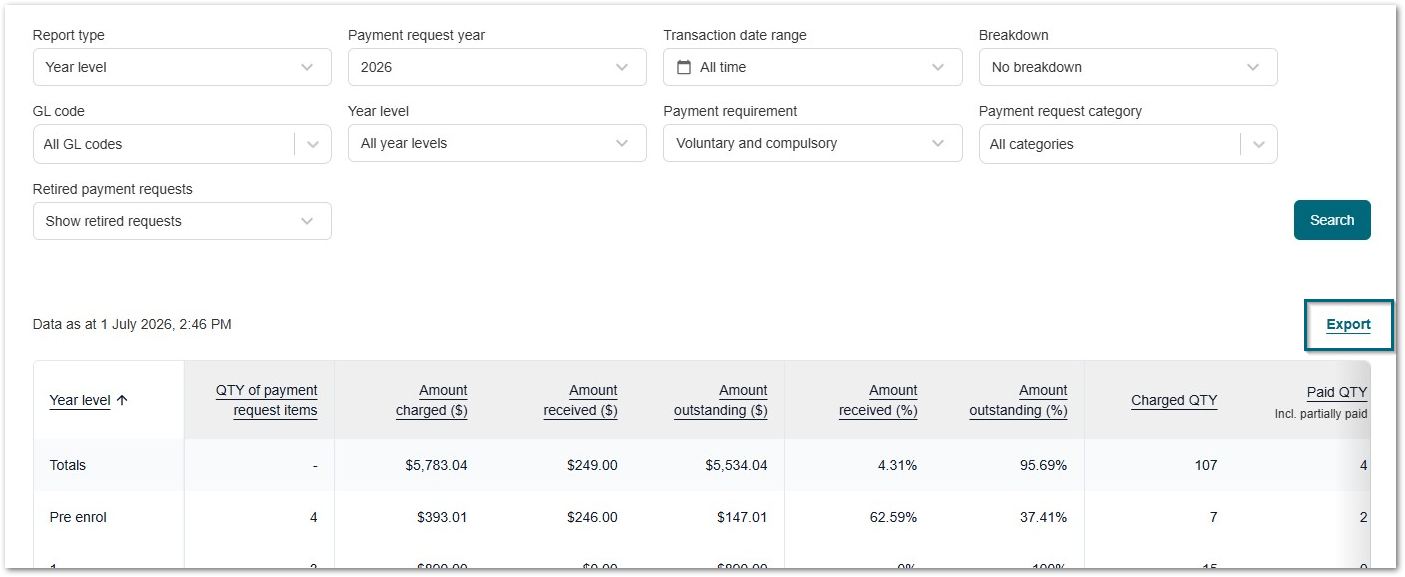Sort by Amount outstanding ($) column
1405x577 pixels.
click(x=720, y=400)
